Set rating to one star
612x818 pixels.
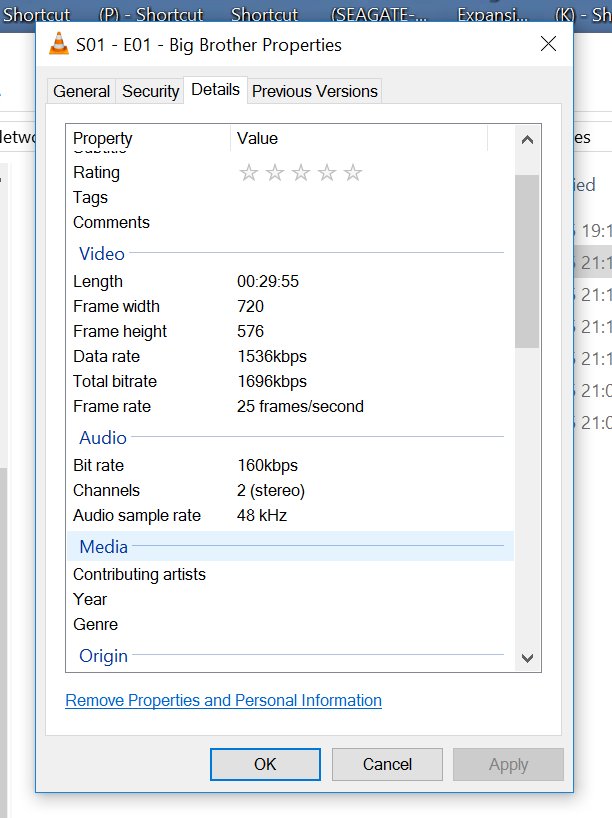[x=249, y=173]
